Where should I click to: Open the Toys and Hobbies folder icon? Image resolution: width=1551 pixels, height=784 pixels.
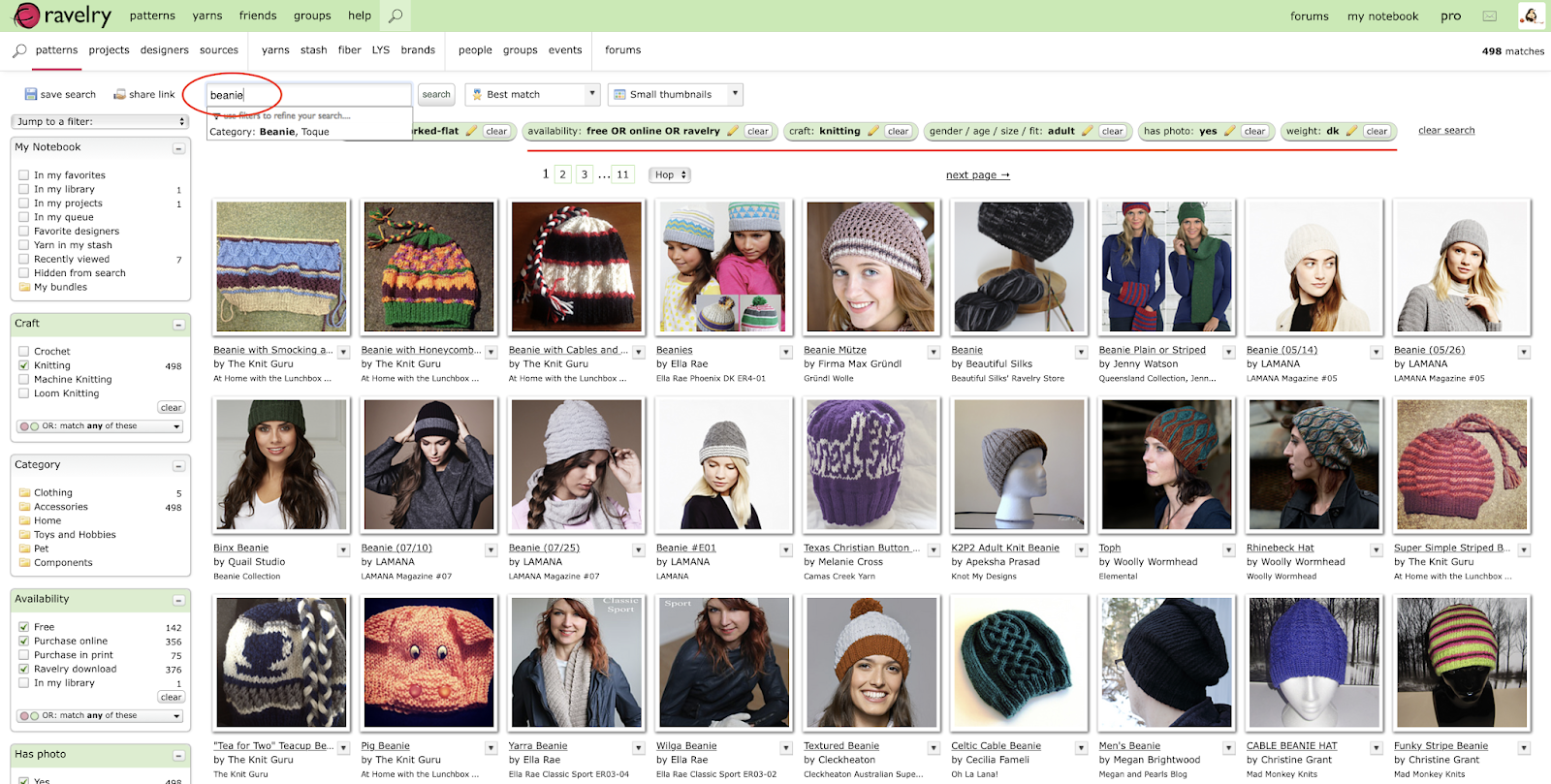pyautogui.click(x=24, y=535)
